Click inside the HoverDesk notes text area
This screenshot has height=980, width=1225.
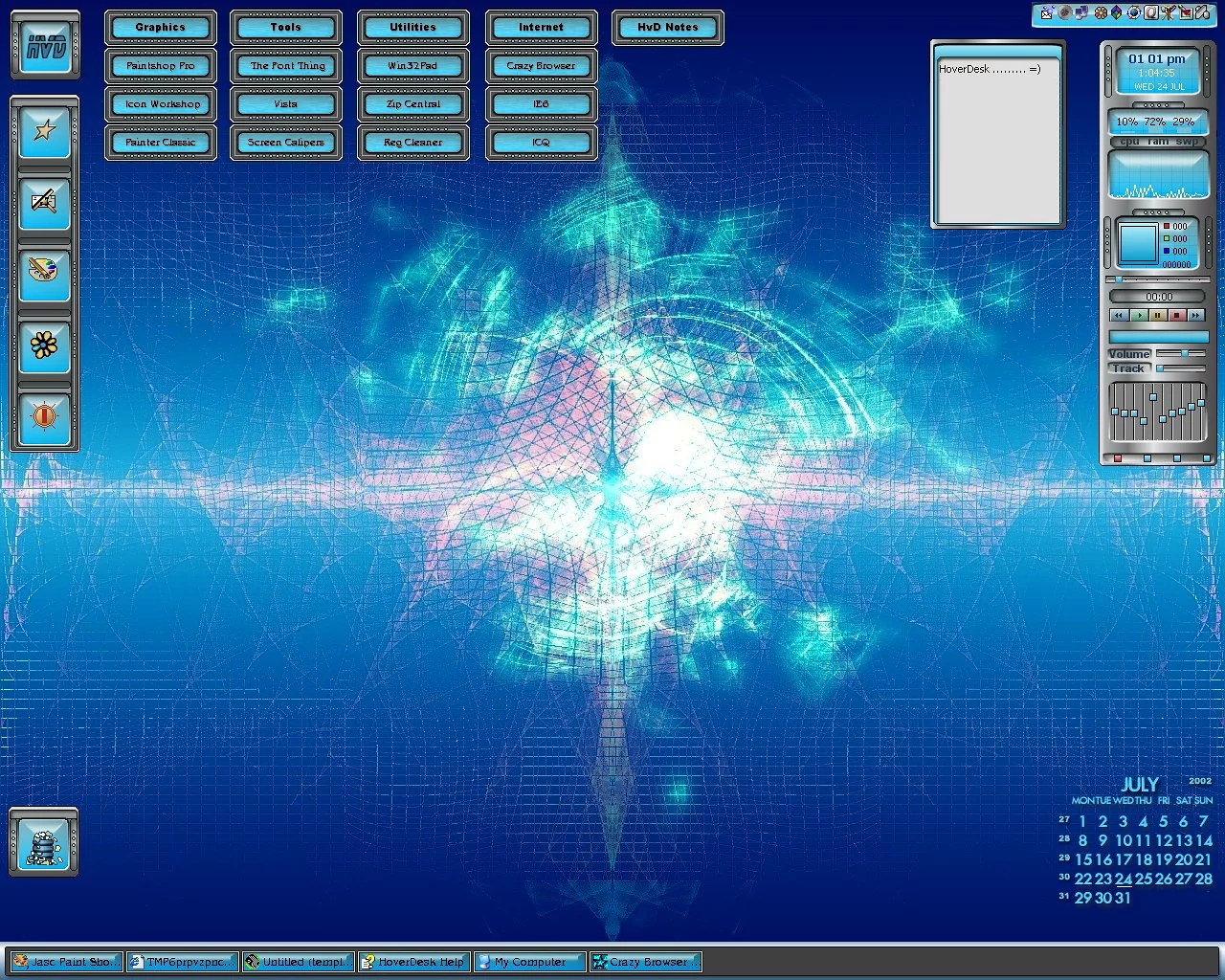point(996,144)
